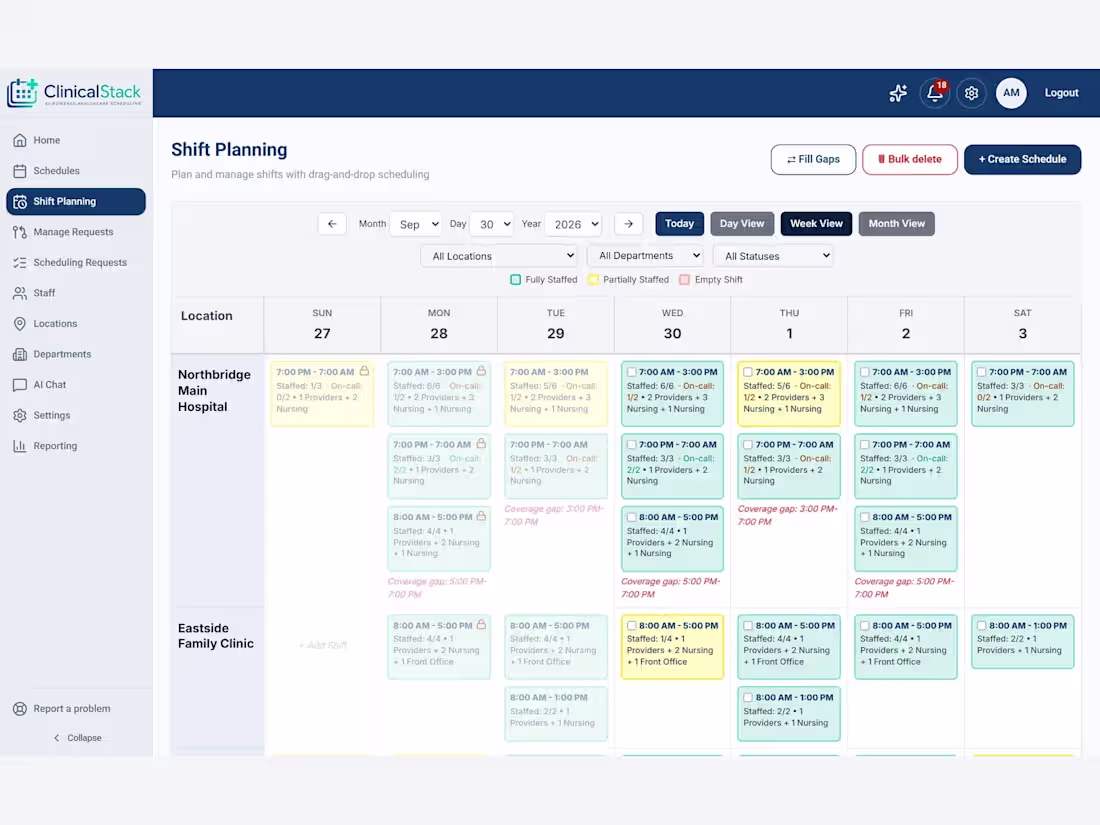Expand the All Locations filter

point(500,256)
